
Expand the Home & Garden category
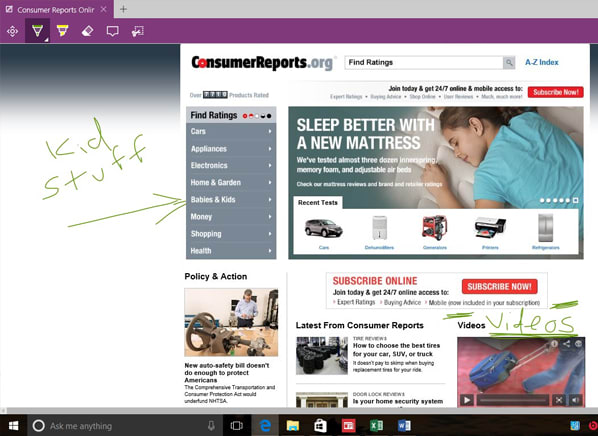(231, 182)
